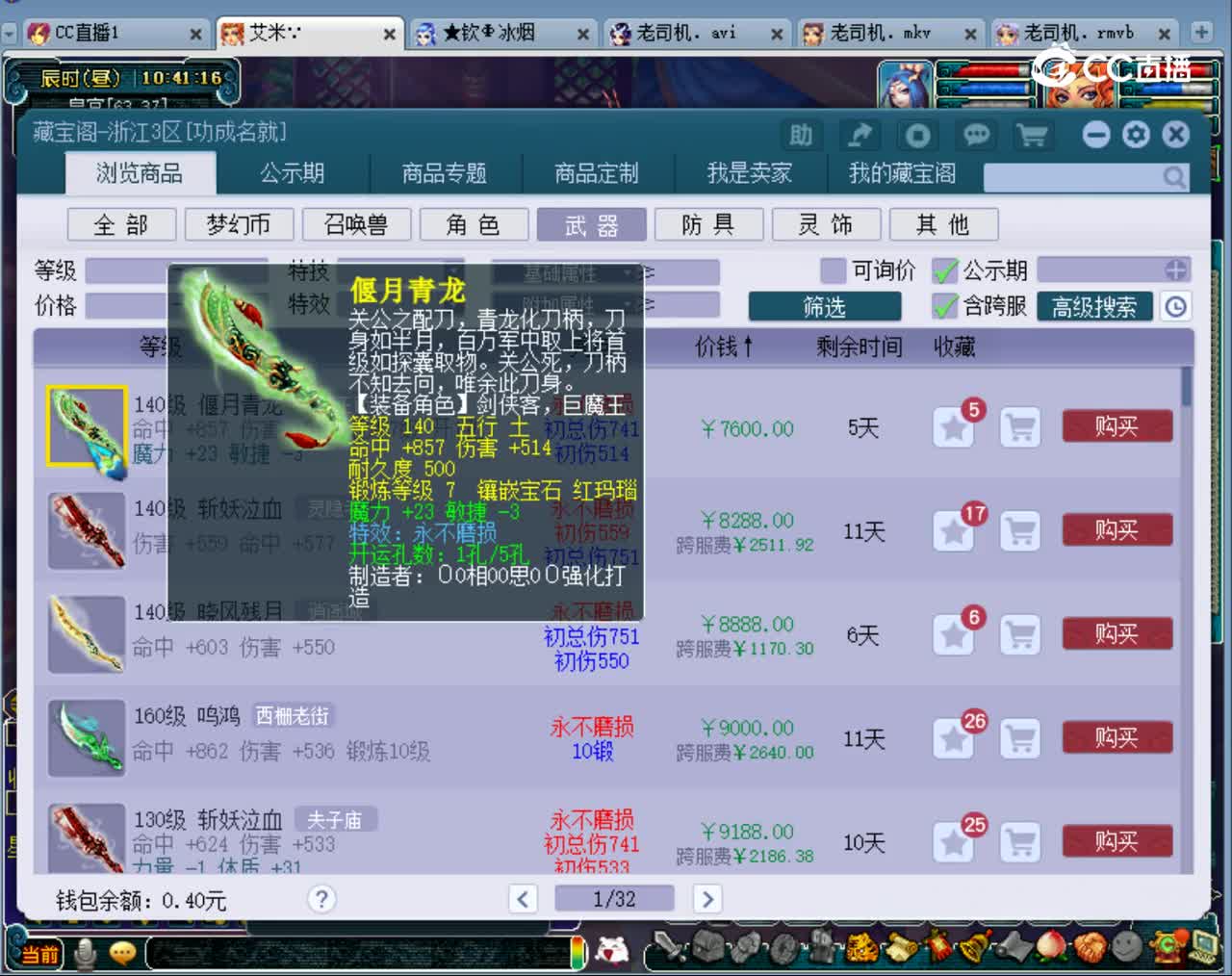Favorite the 晓风残月 item with the star
Screen dimensions: 1232x976
click(x=954, y=634)
